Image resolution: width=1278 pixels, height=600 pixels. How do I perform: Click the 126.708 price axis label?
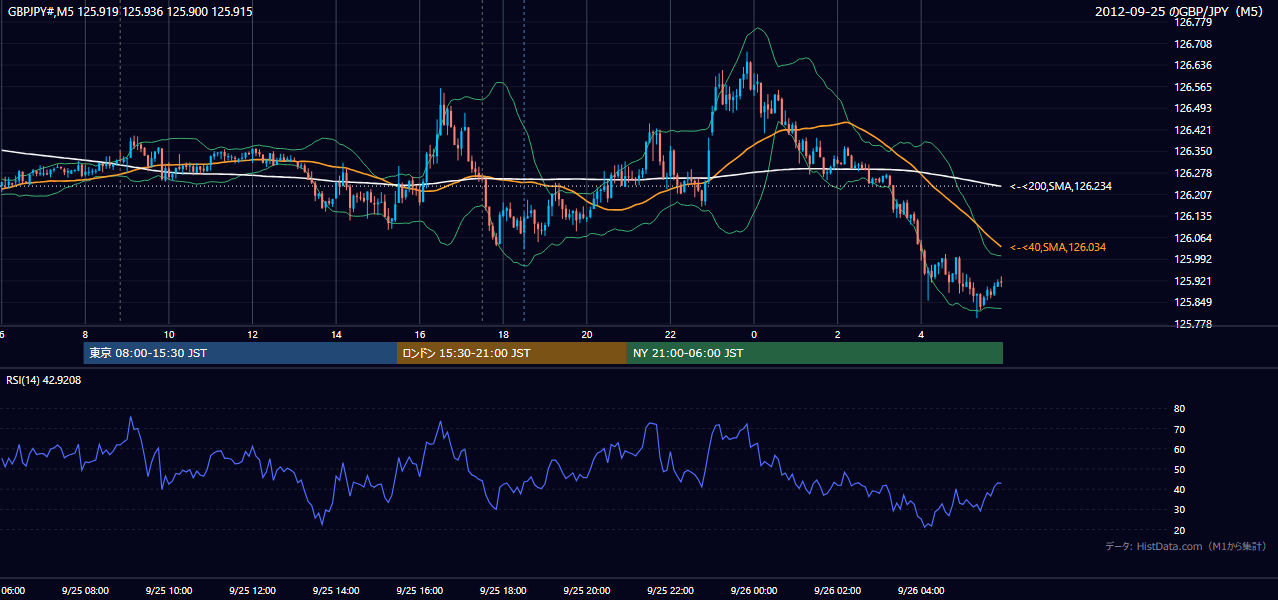click(x=1191, y=44)
